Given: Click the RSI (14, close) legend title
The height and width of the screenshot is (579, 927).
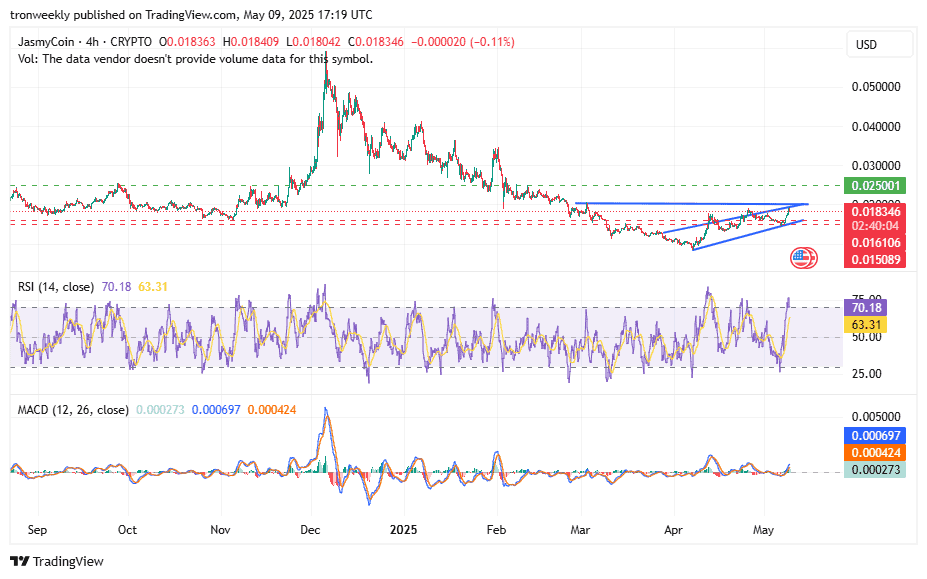Looking at the screenshot, I should pos(56,287).
